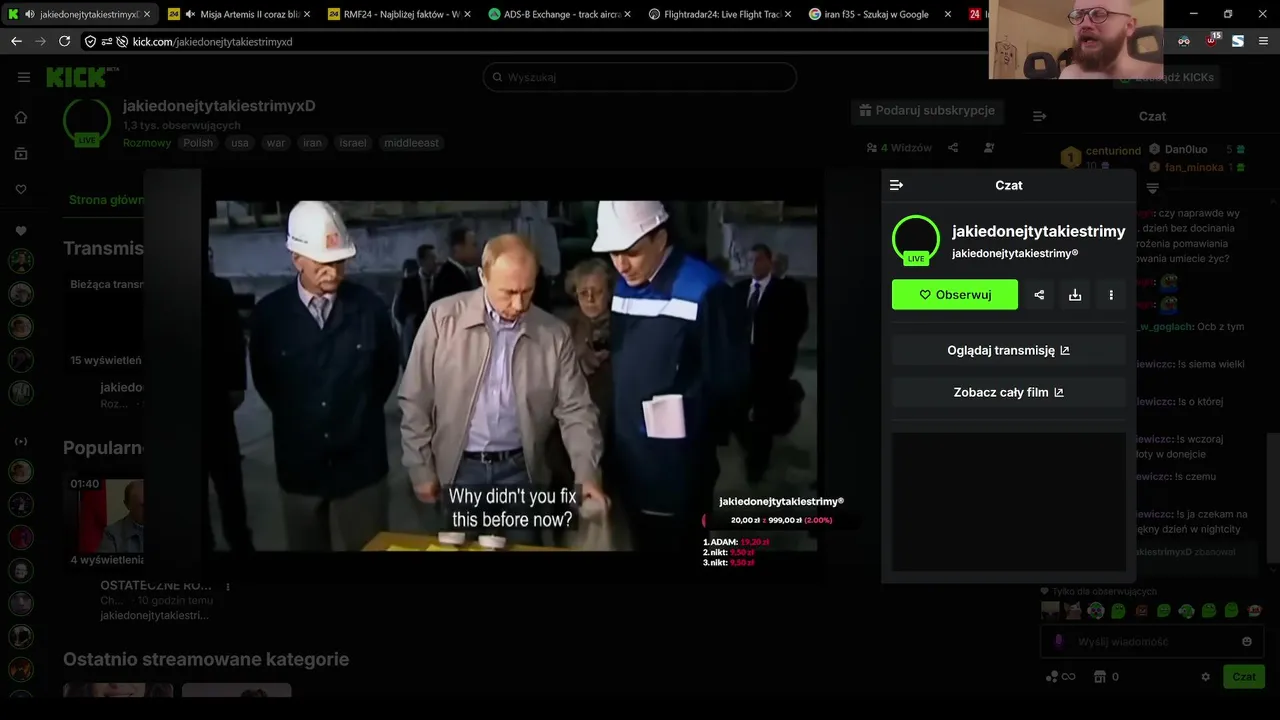Click the war tag
This screenshot has height=720, width=1280.
coord(276,143)
